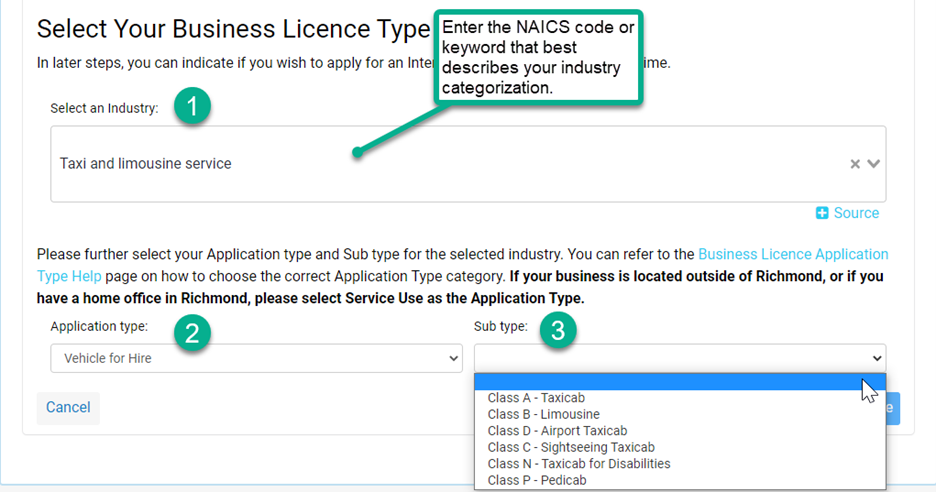Open Business Licence Application Type Help page
The image size is (936, 492).
[x=792, y=254]
